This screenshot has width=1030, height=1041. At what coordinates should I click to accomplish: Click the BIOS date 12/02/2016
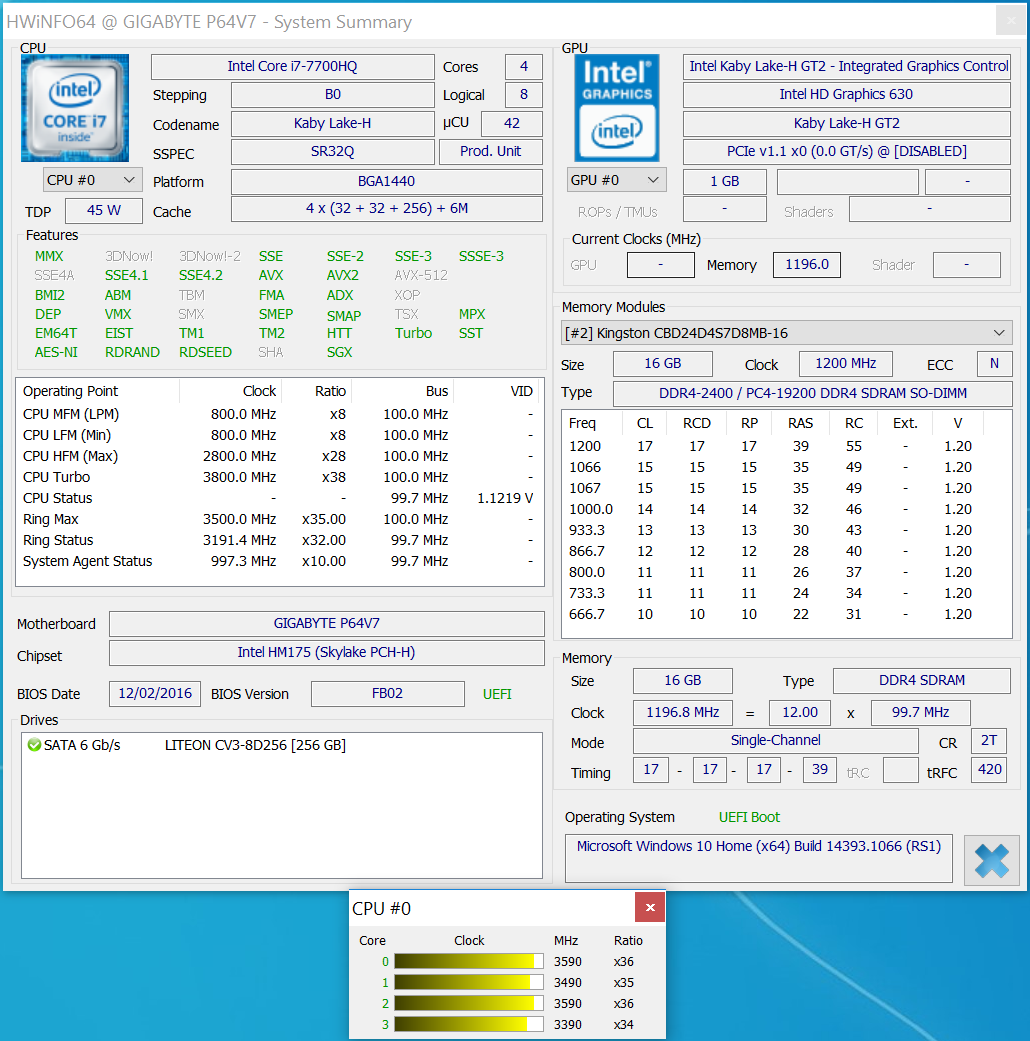[155, 693]
